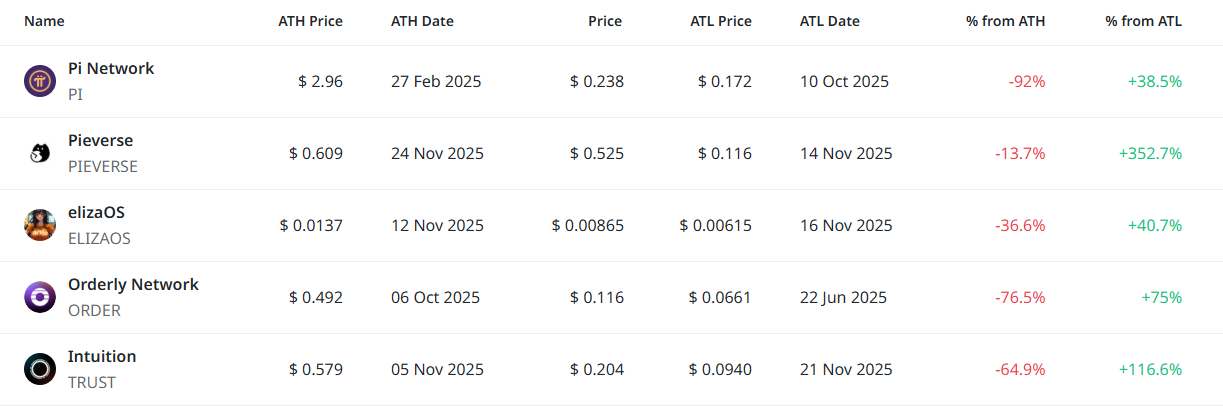This screenshot has height=406, width=1223.
Task: Sort by Price column header
Action: pyautogui.click(x=605, y=21)
